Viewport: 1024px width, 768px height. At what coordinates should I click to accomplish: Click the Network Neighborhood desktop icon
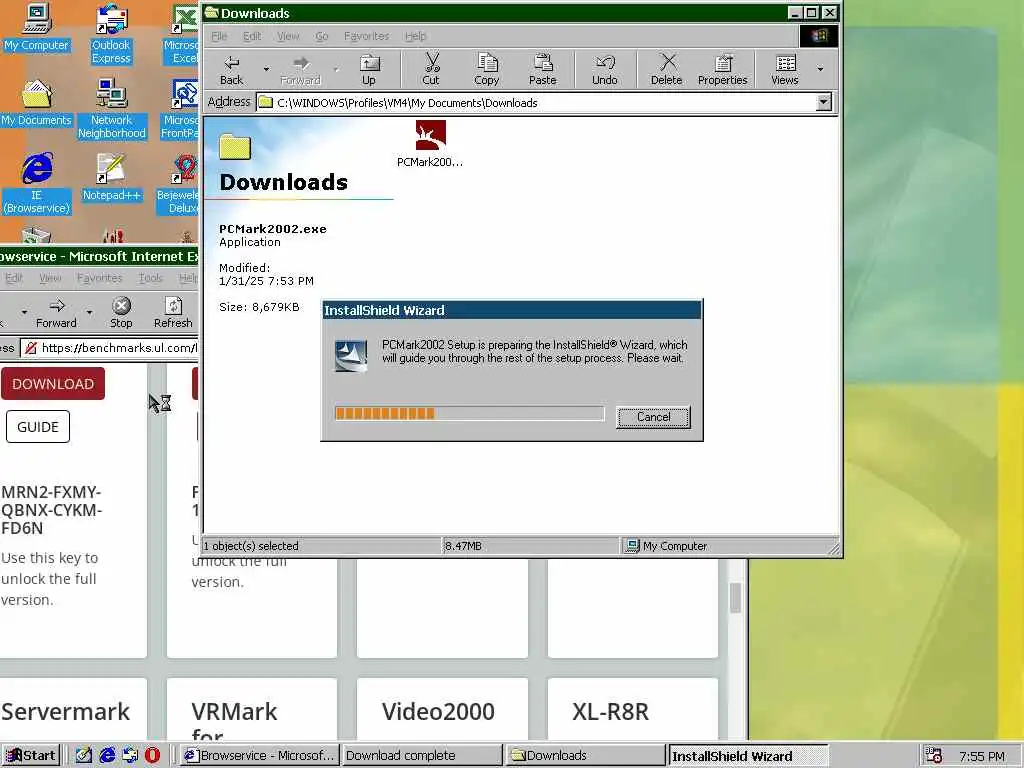click(x=111, y=109)
